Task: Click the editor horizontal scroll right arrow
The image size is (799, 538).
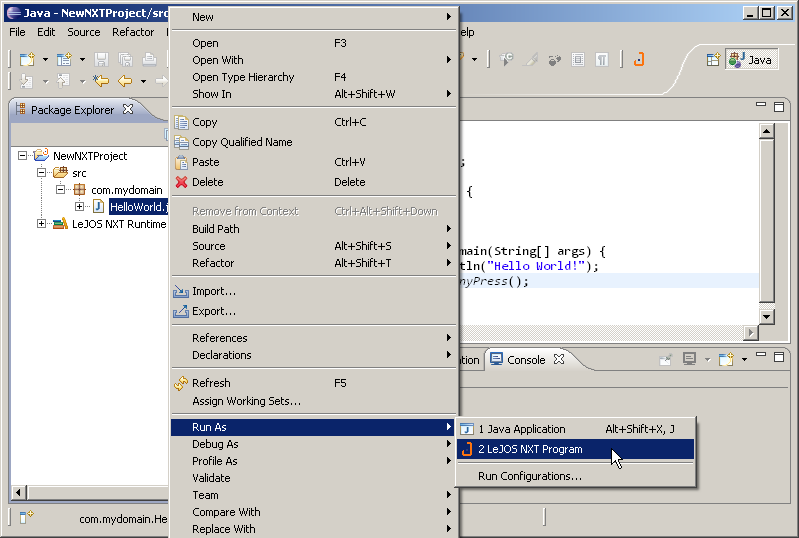Action: coord(751,333)
